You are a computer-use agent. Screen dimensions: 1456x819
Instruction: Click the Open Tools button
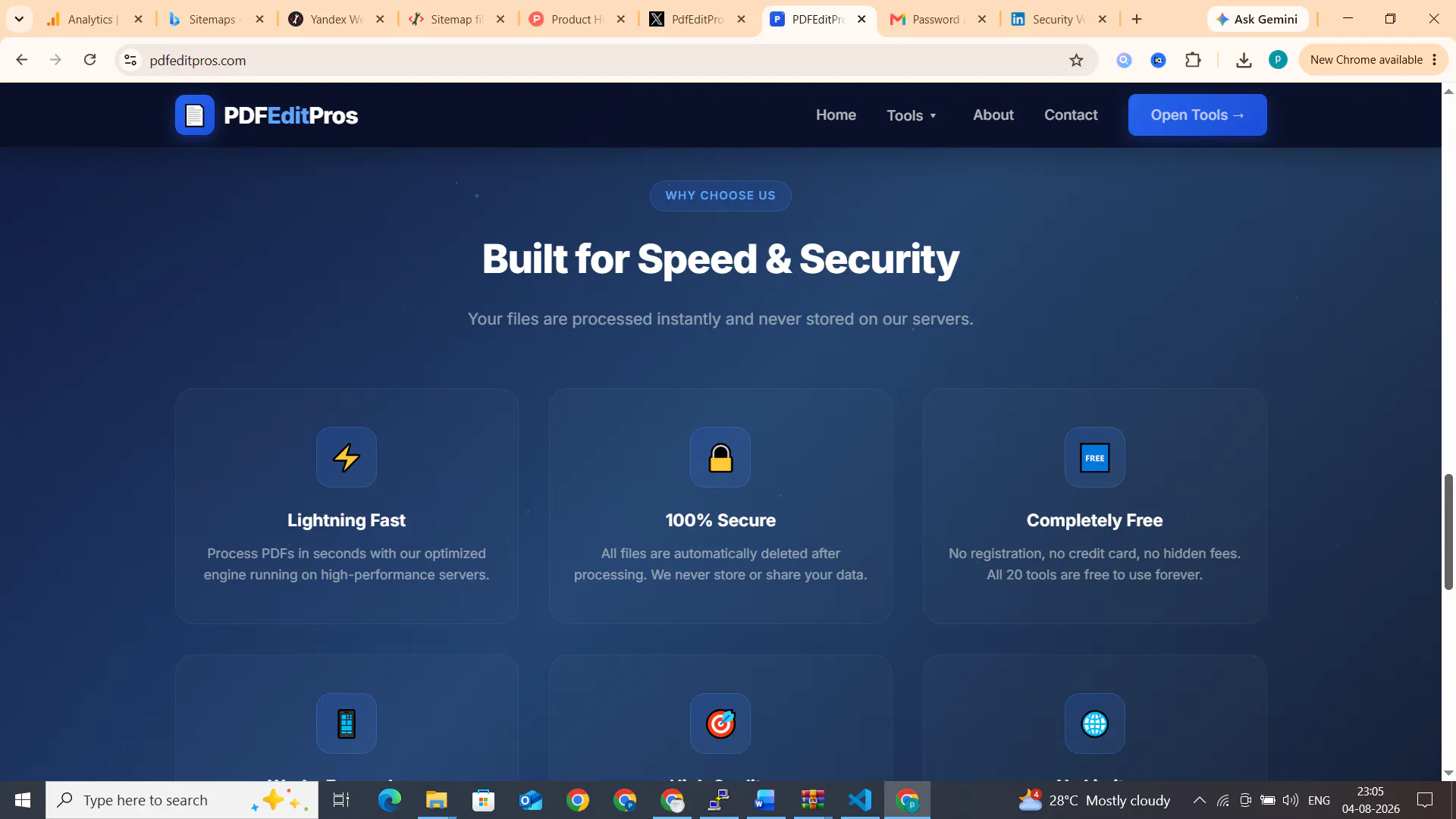tap(1197, 115)
